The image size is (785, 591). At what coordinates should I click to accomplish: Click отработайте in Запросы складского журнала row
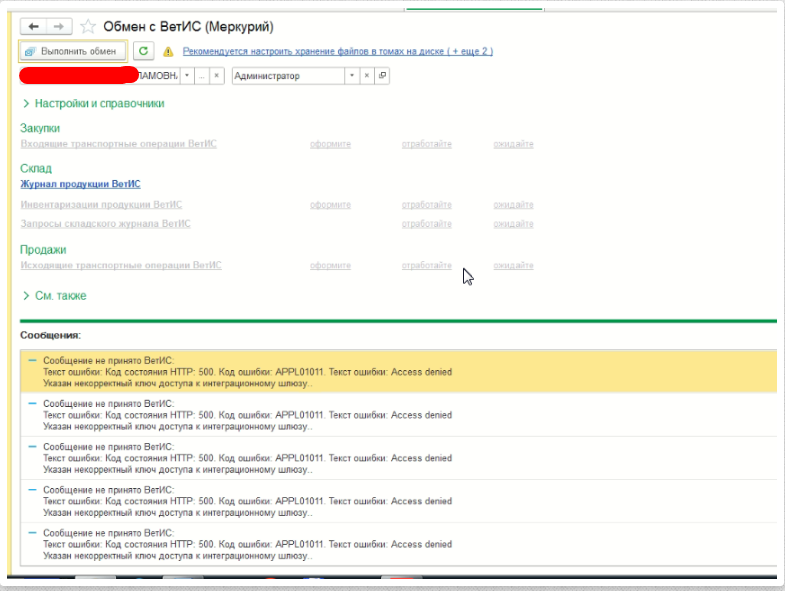click(x=427, y=224)
